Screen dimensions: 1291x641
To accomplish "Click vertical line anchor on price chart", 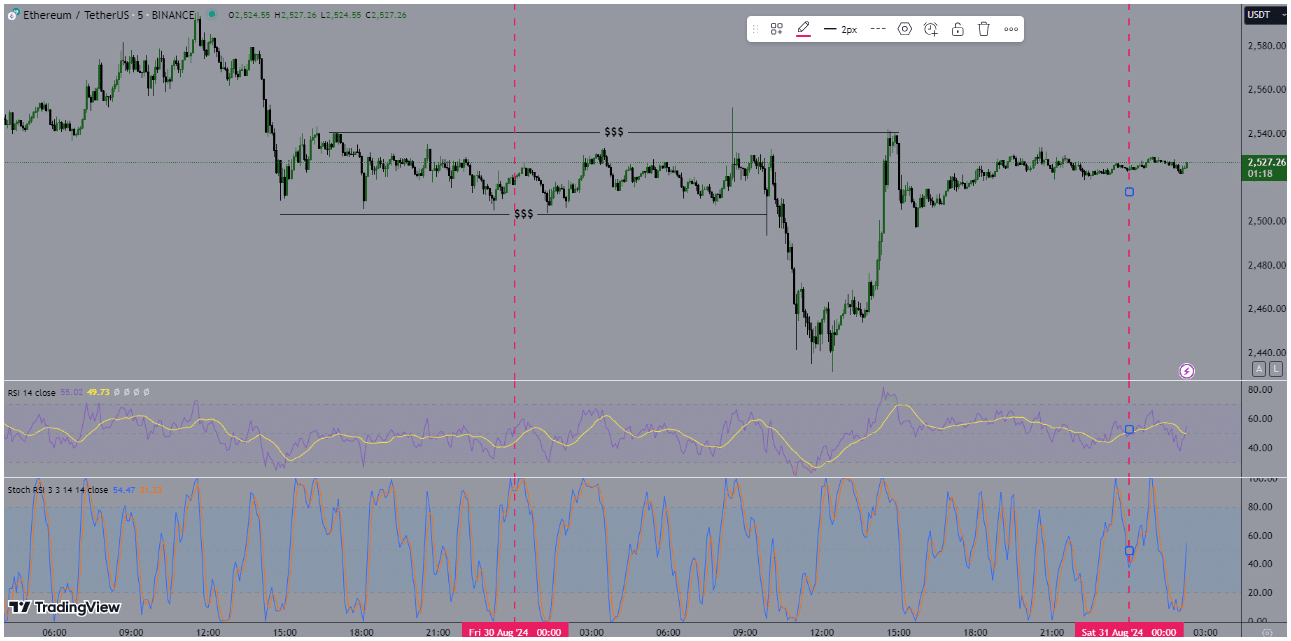I will click(x=1129, y=191).
